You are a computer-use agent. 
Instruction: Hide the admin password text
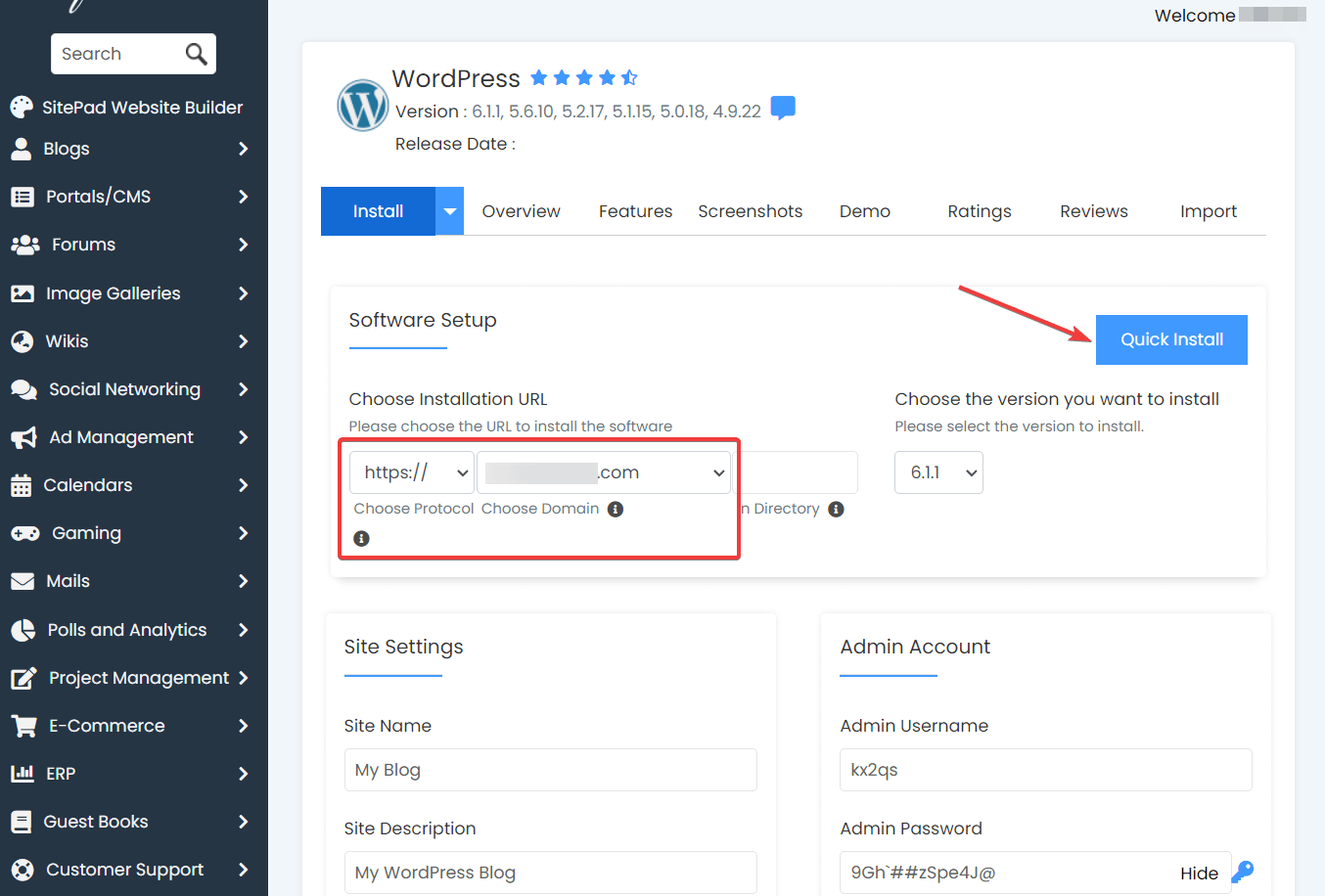(1199, 872)
